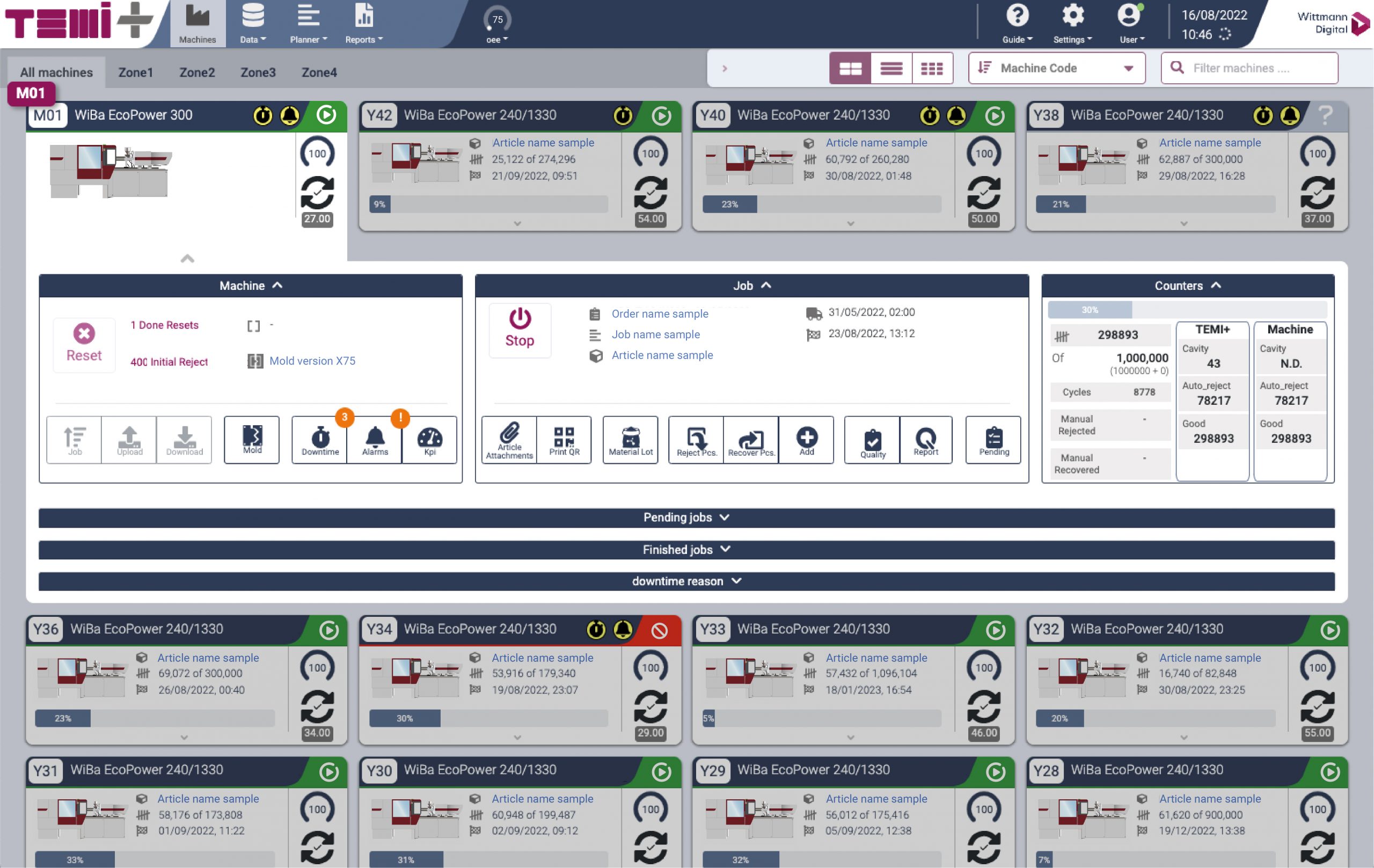Expand the Y42 machine card chevron
The height and width of the screenshot is (868, 1374).
pyautogui.click(x=517, y=224)
